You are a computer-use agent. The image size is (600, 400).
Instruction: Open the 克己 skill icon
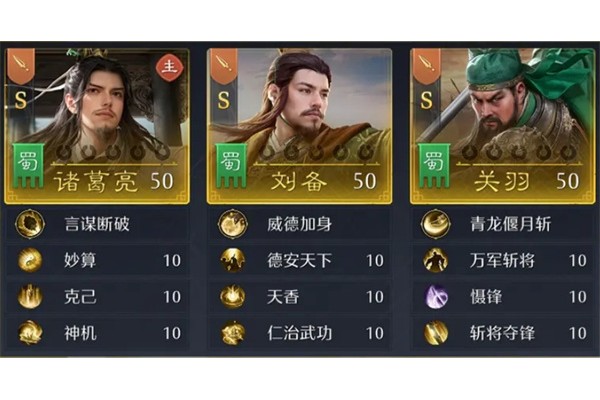[x=30, y=297]
